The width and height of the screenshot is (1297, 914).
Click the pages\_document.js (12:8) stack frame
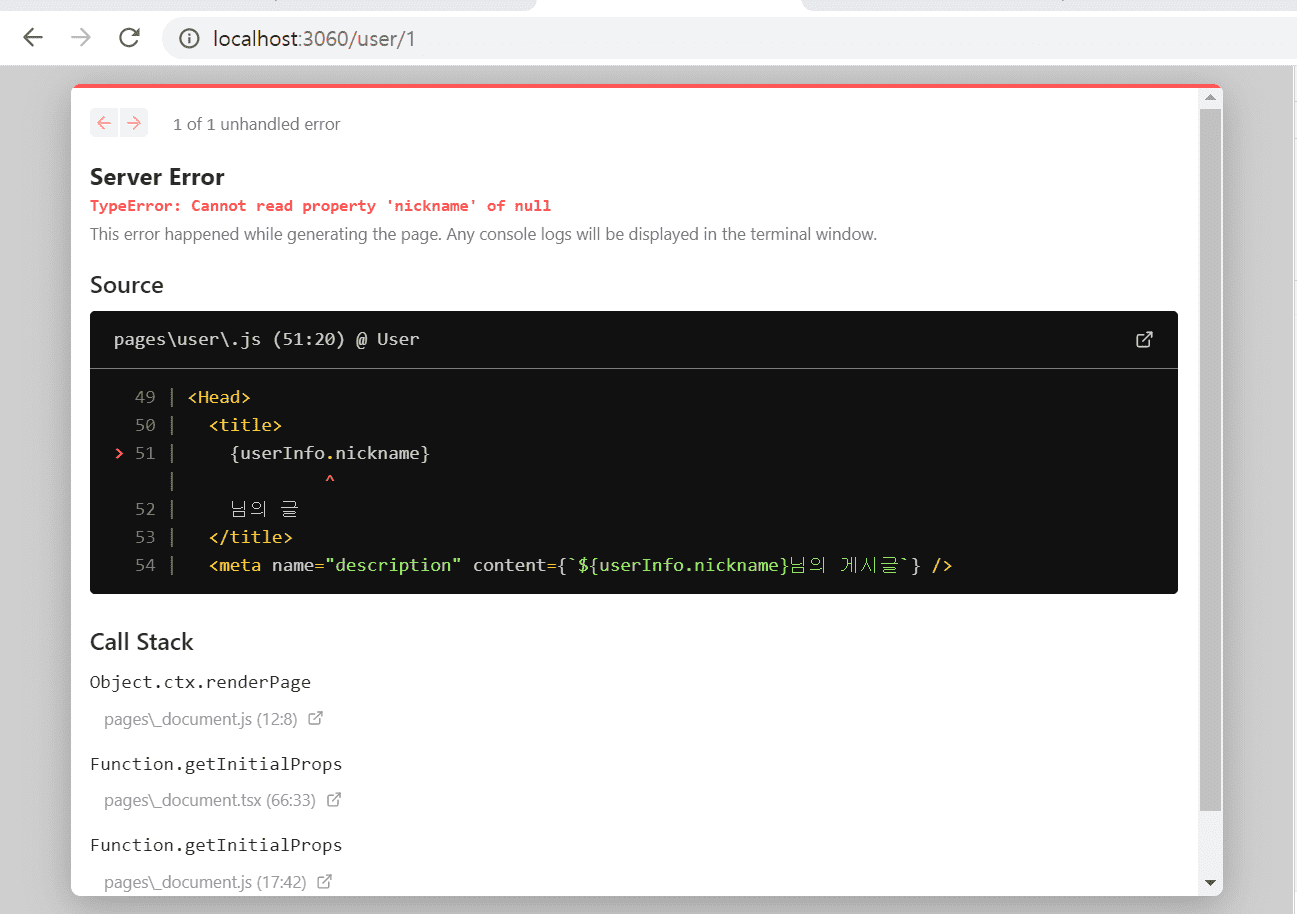pos(200,718)
